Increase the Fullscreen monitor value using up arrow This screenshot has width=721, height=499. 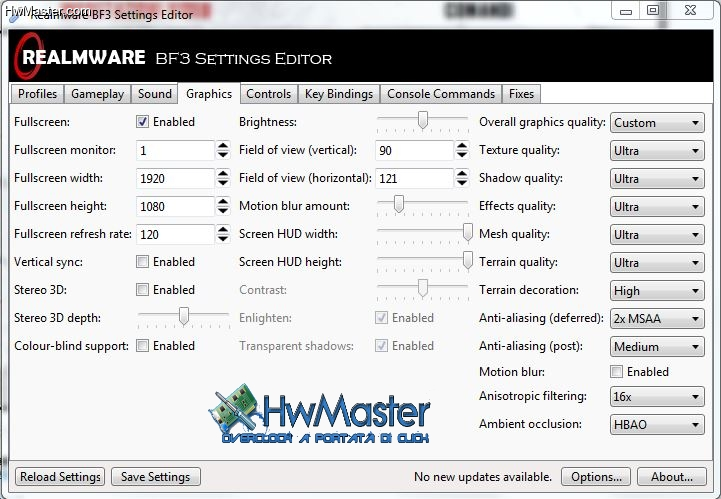point(223,145)
